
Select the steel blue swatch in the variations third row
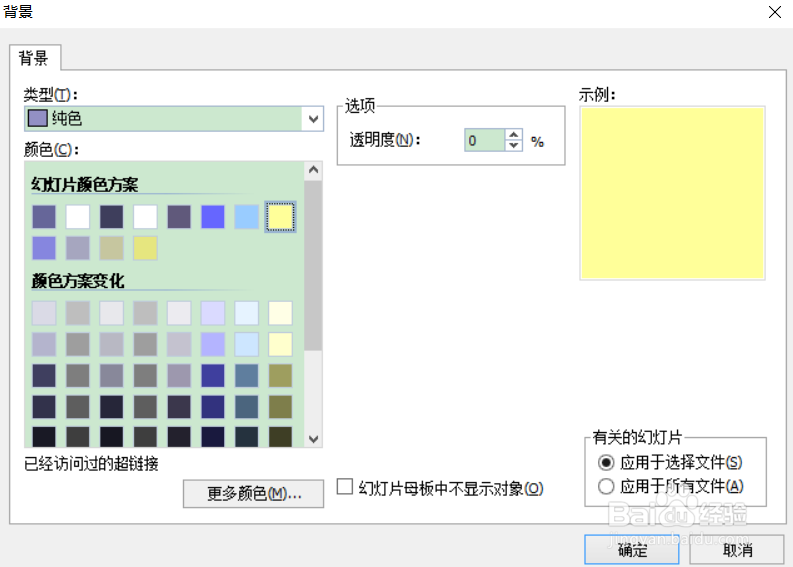tap(247, 376)
